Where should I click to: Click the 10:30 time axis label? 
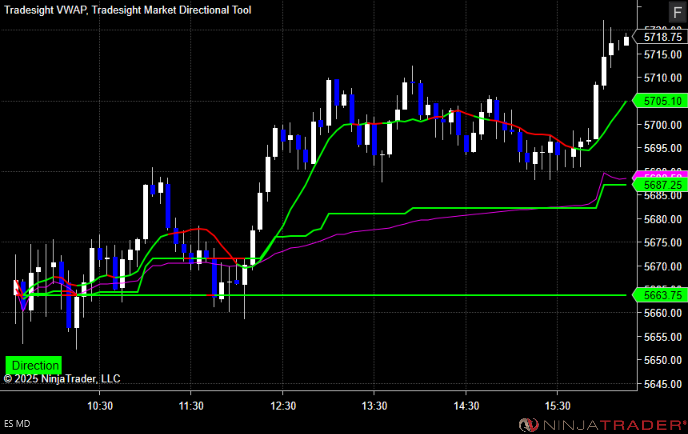pyautogui.click(x=100, y=406)
